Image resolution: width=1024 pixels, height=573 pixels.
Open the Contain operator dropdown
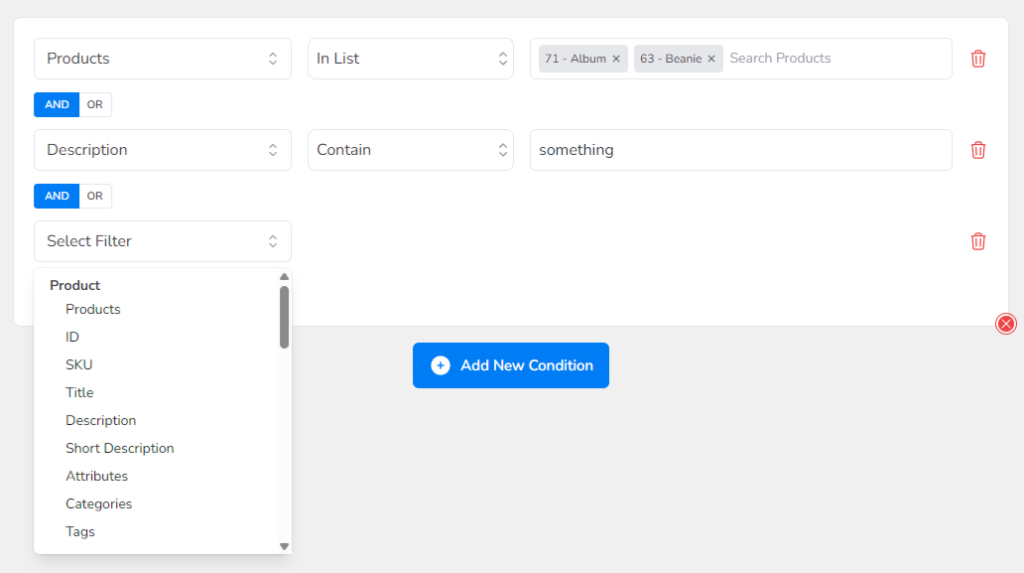coord(411,150)
